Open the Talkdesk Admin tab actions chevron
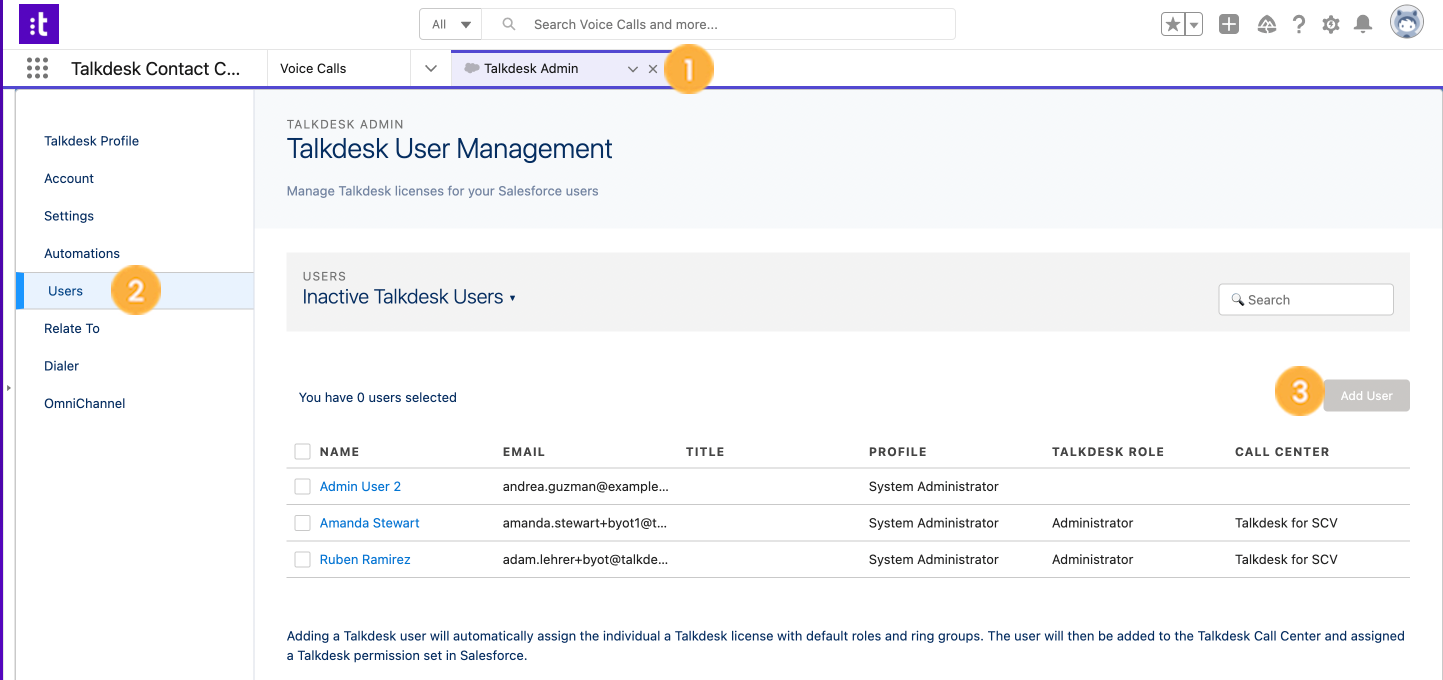Viewport: 1443px width, 680px height. tap(632, 69)
